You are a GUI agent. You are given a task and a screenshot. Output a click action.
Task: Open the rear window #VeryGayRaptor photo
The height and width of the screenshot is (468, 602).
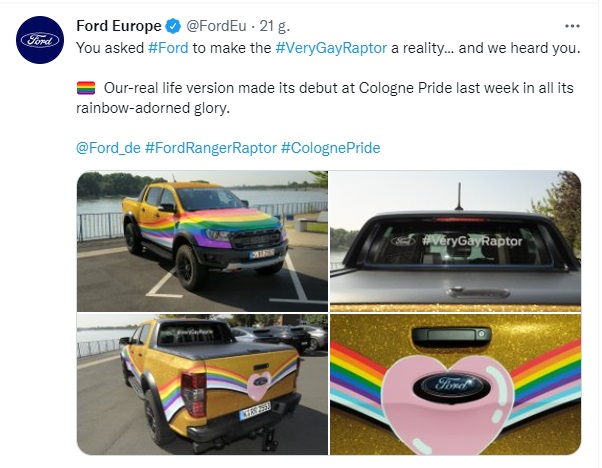pos(456,240)
